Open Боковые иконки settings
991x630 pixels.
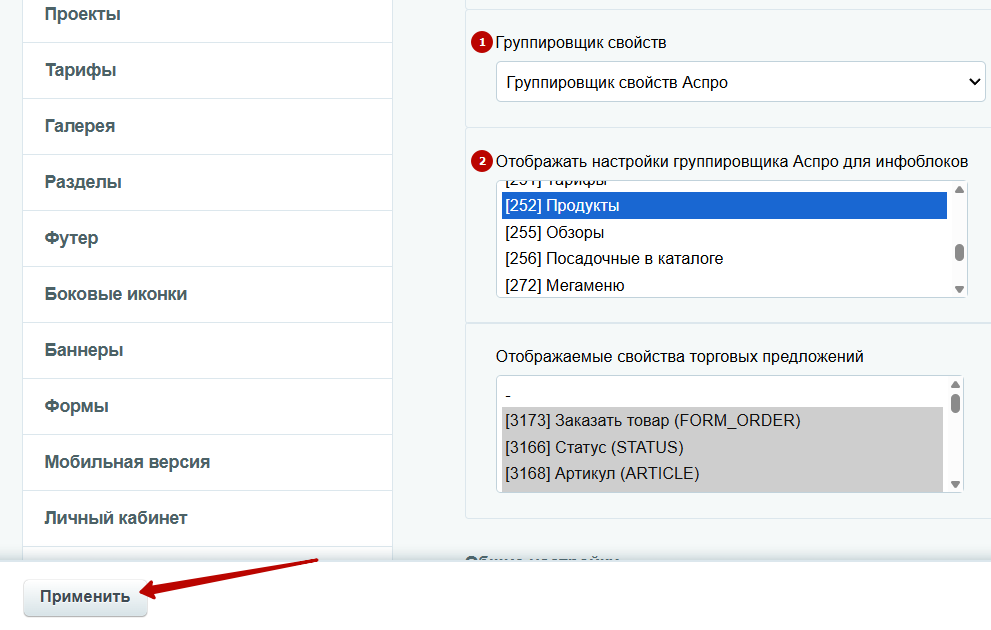tap(116, 294)
